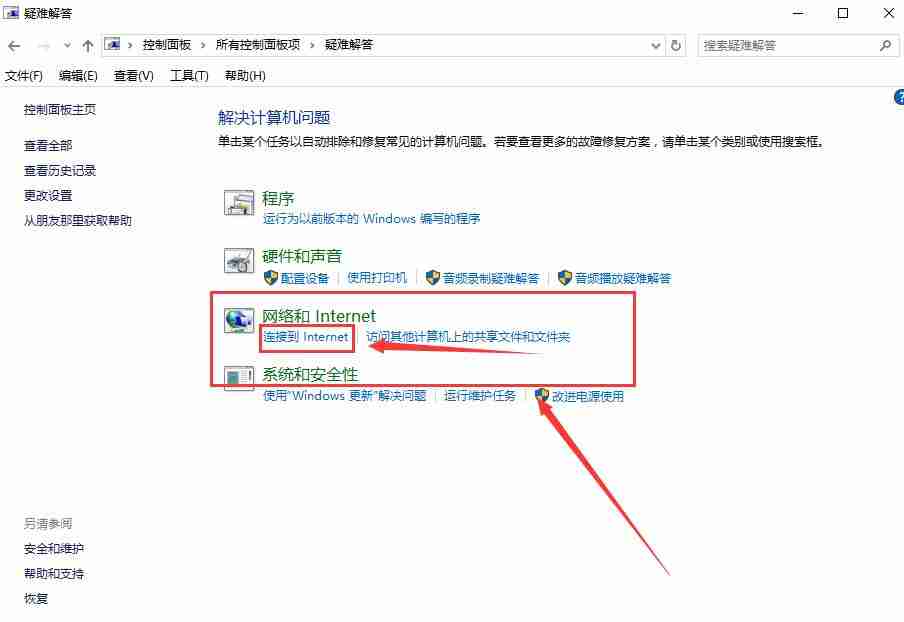Open the address bar history dropdown

[x=655, y=44]
